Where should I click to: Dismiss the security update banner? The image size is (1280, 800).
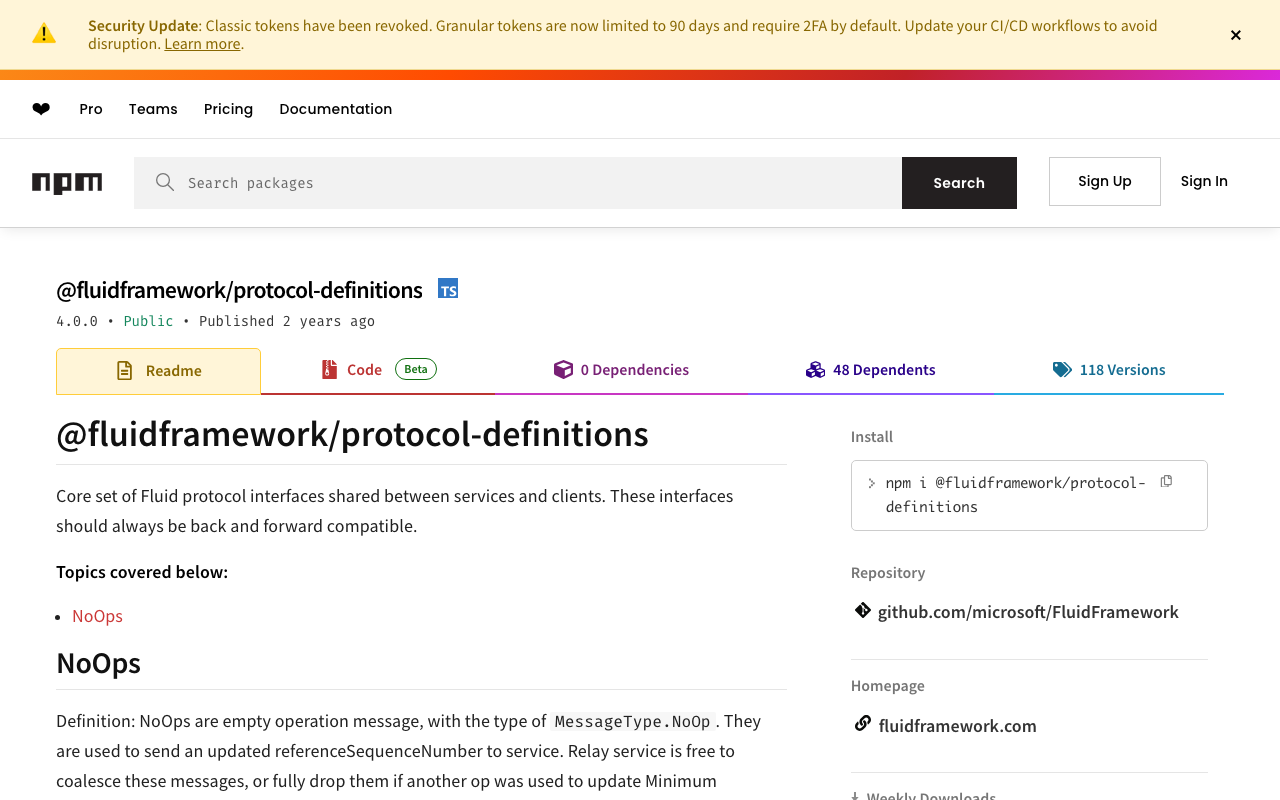click(1236, 35)
